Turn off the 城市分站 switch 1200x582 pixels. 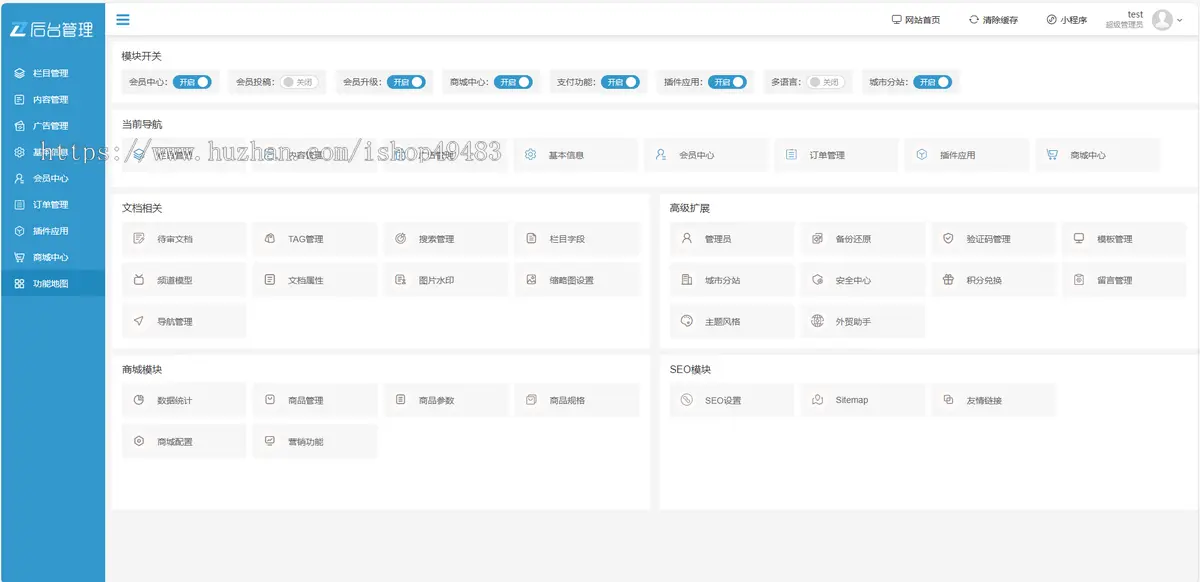[x=932, y=82]
